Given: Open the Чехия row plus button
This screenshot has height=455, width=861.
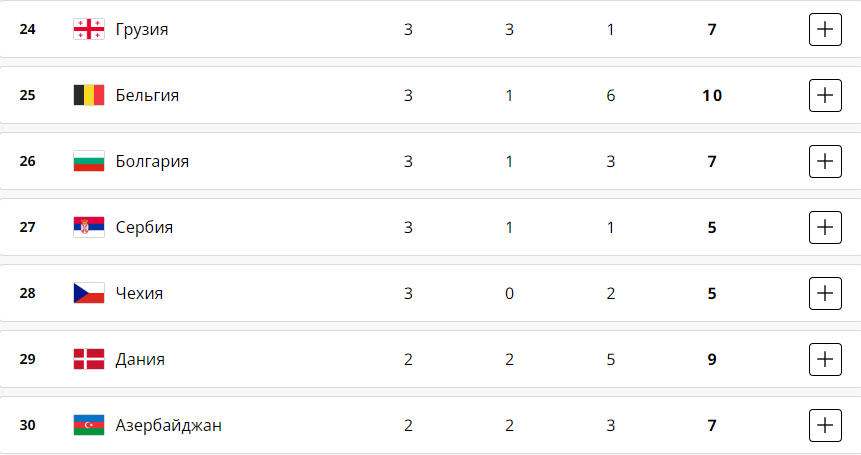Looking at the screenshot, I should click(x=824, y=294).
